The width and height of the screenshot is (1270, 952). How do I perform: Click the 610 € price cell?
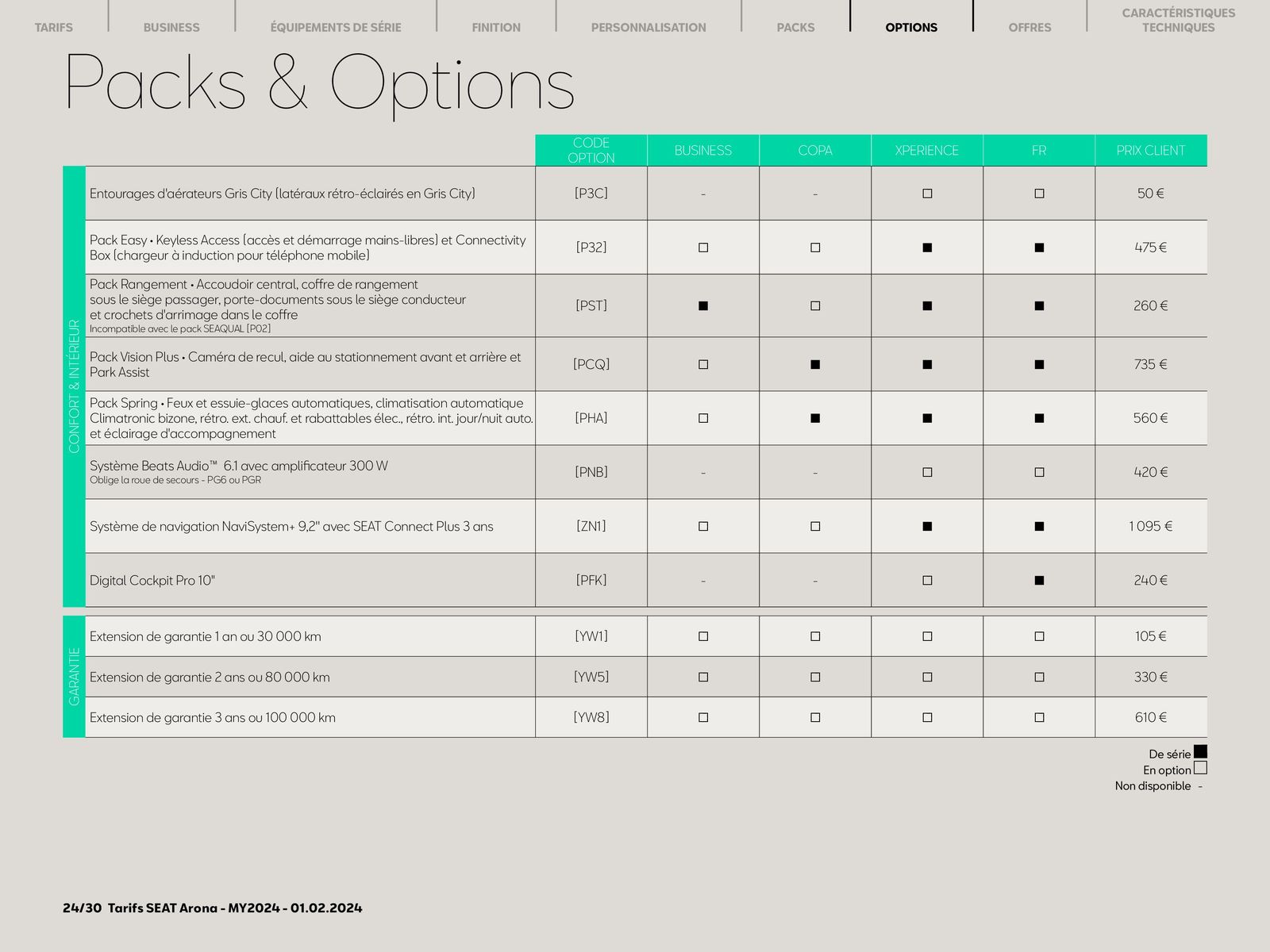[1151, 717]
